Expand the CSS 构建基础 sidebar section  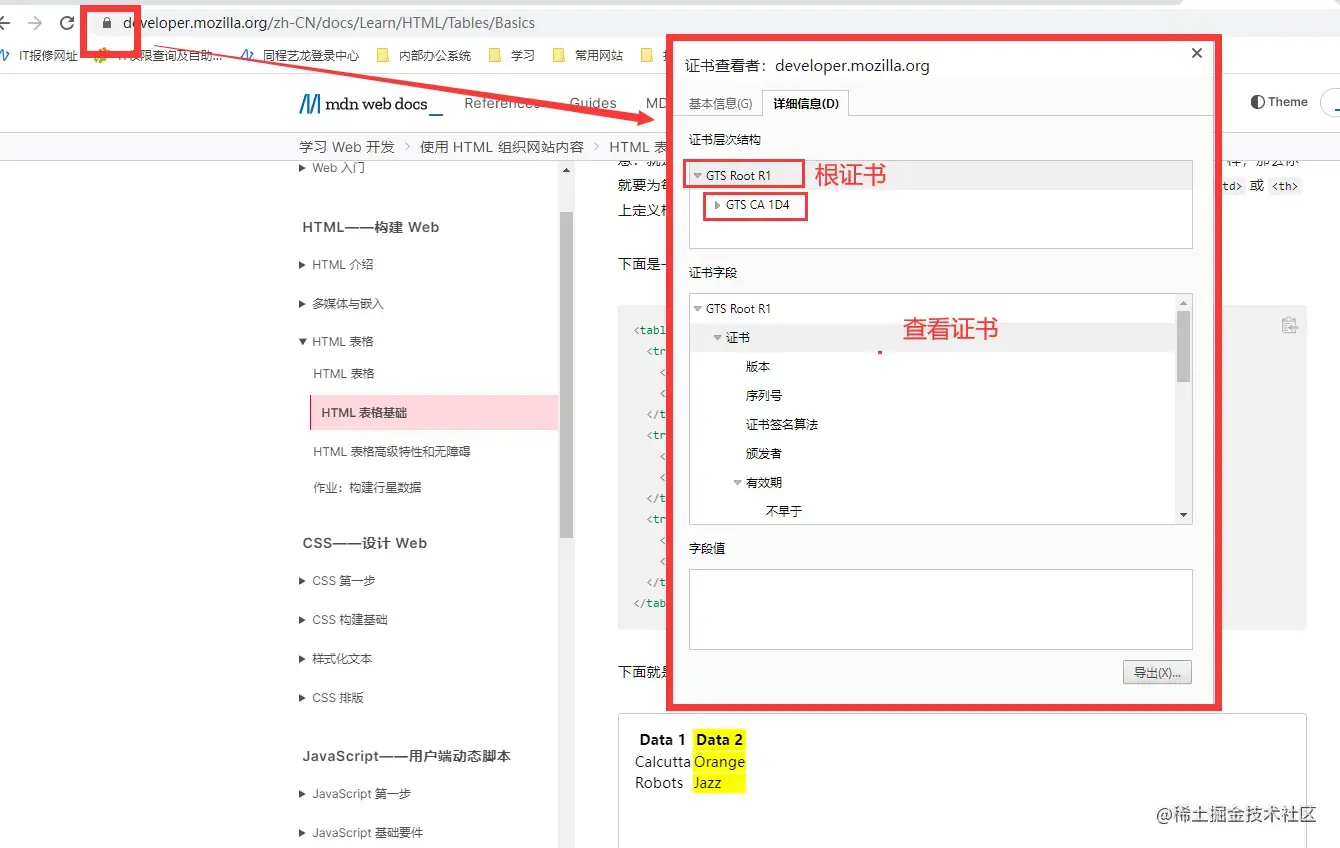coord(303,620)
